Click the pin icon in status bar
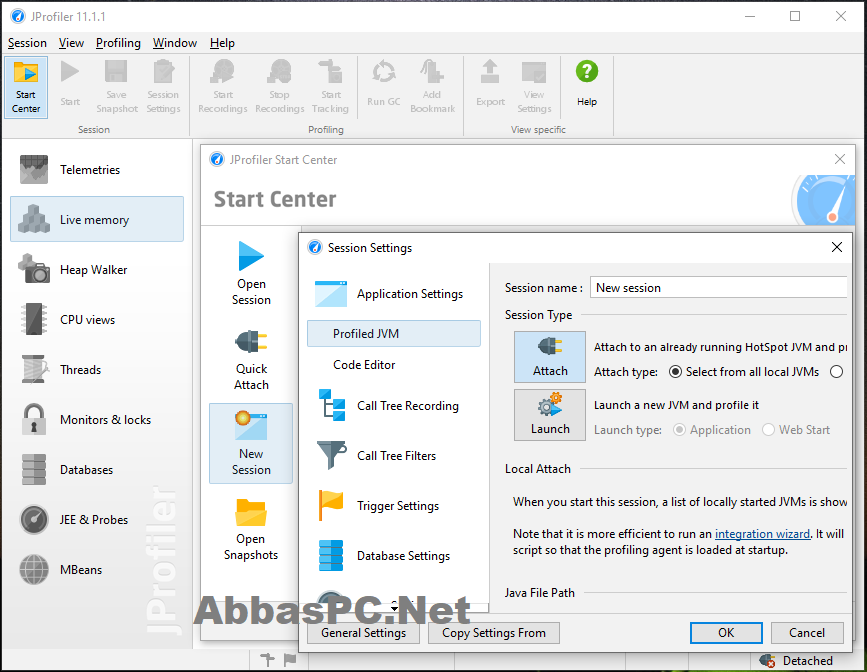Screen dimensions: 867x672 pyautogui.click(x=267, y=659)
